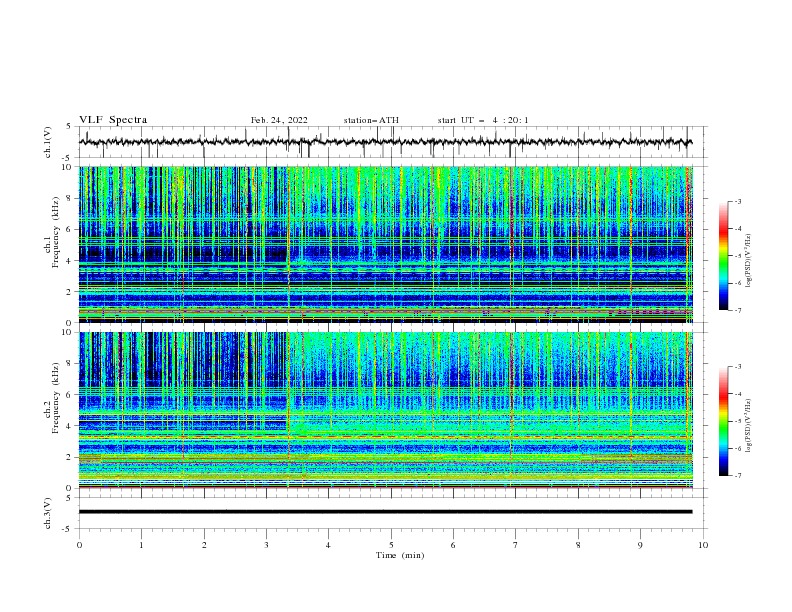
Task: Click the ch.3 black voltage trace
Action: click(x=385, y=512)
